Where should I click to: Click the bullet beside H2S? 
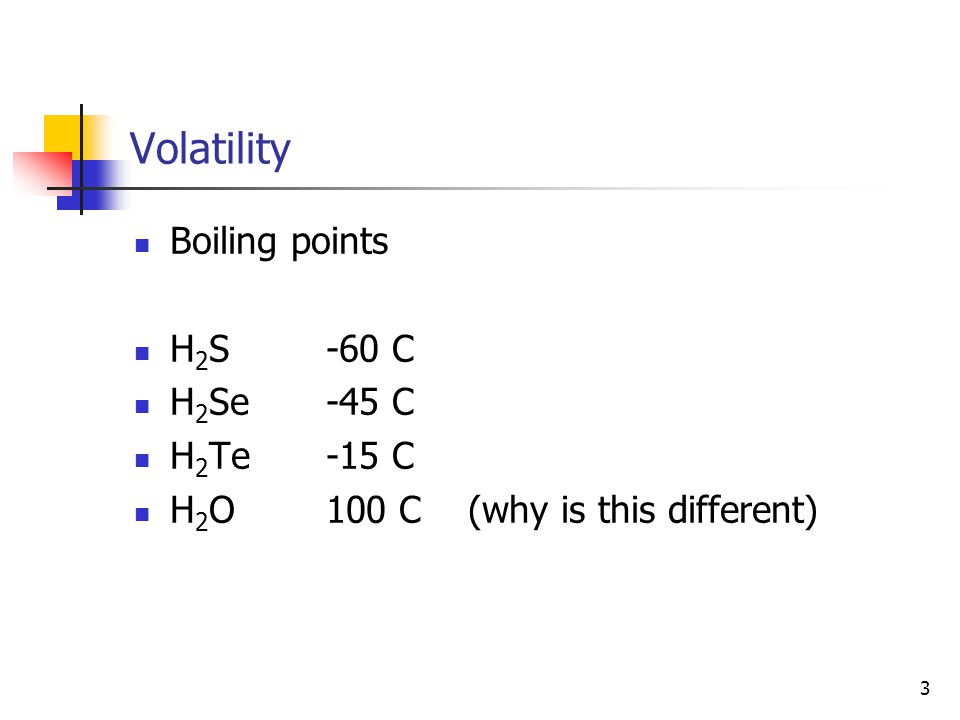point(142,353)
